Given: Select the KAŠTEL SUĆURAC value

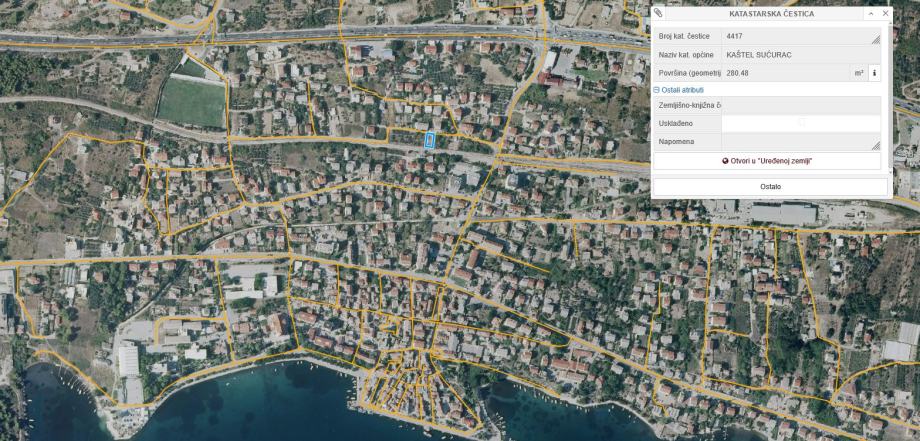Looking at the screenshot, I should tap(759, 55).
